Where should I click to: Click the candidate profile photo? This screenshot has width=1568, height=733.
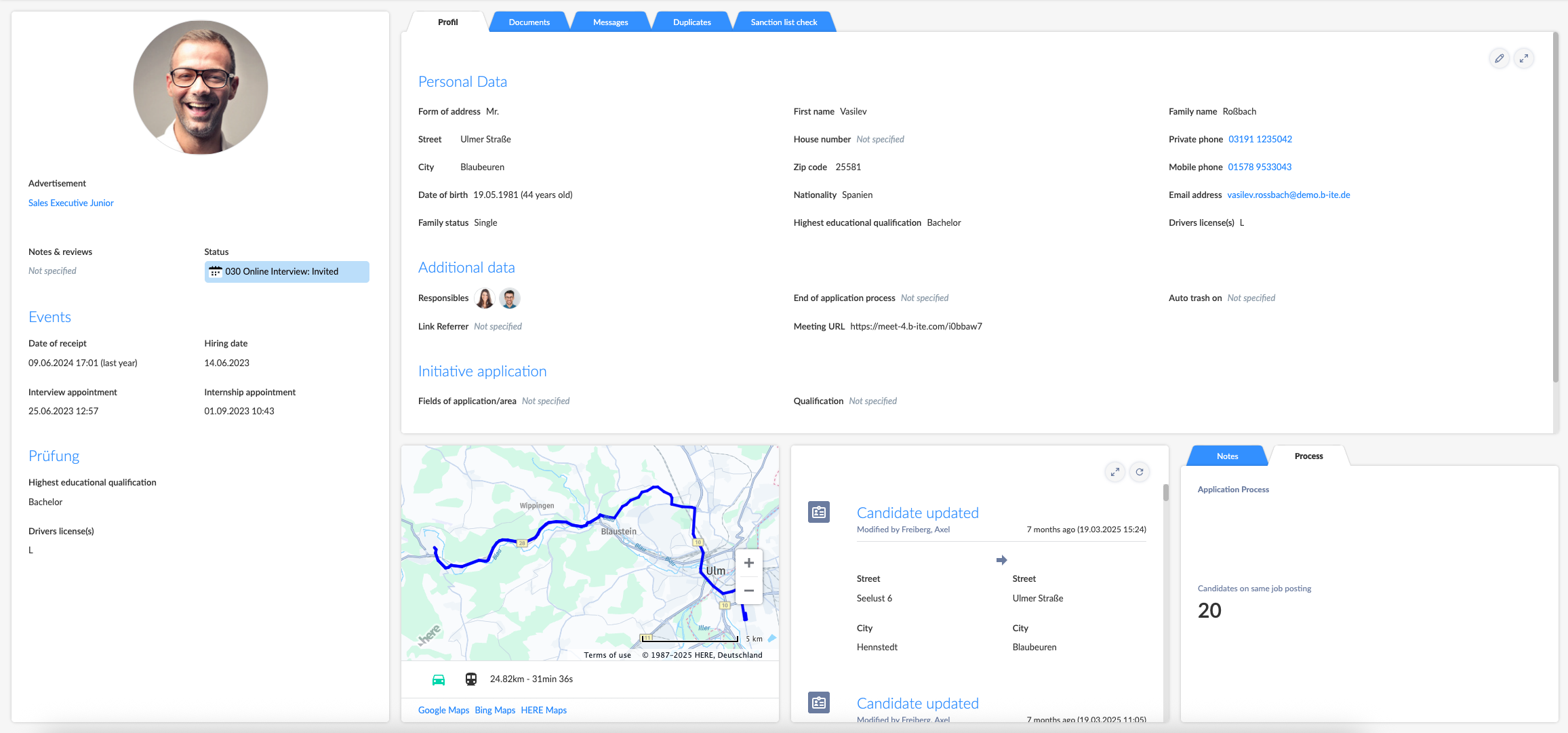tap(201, 87)
